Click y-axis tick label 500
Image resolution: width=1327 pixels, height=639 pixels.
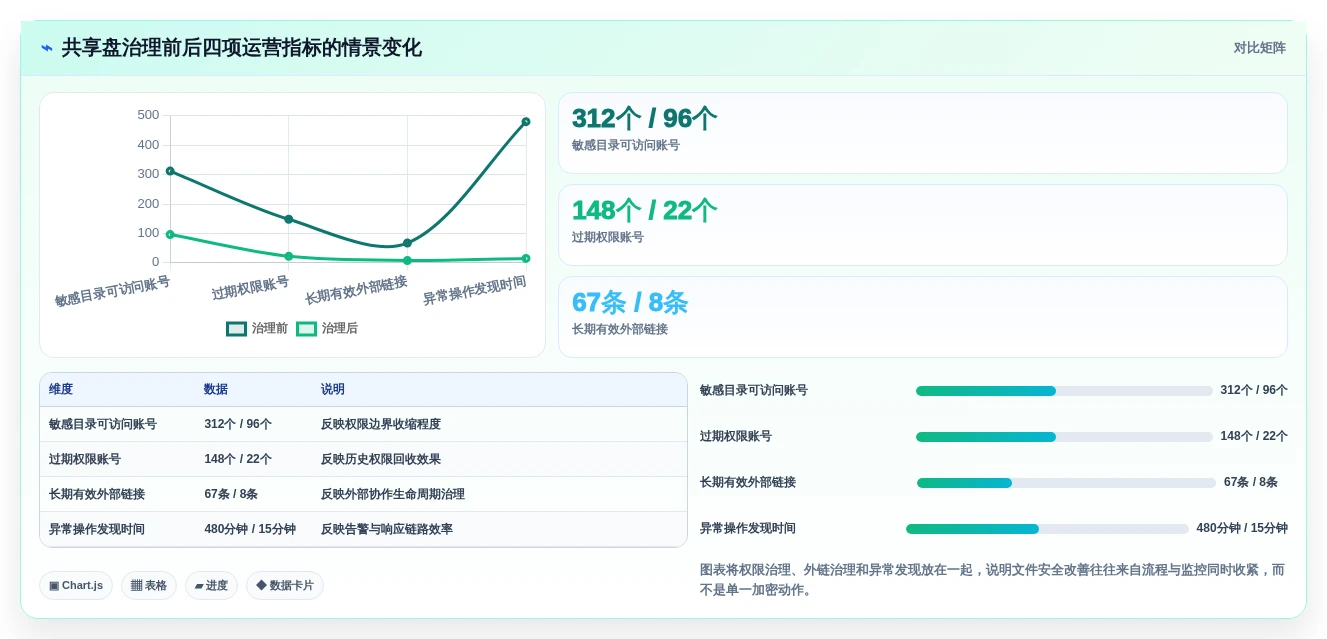[x=148, y=115]
